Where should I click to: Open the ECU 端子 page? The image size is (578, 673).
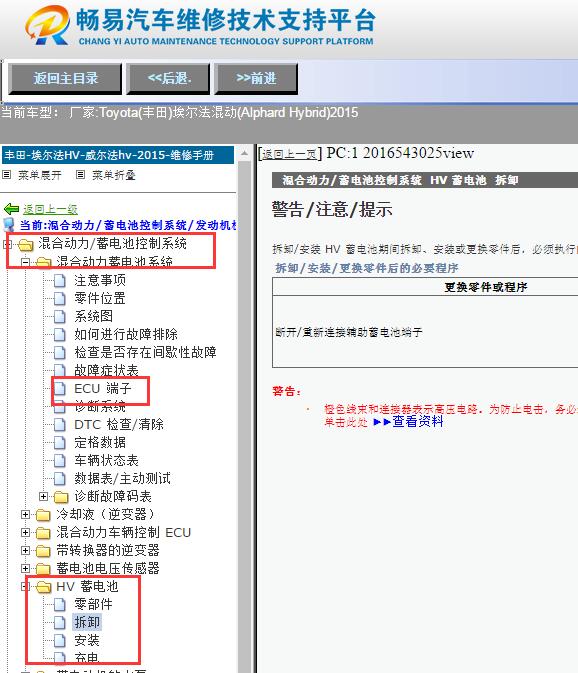coord(103,388)
